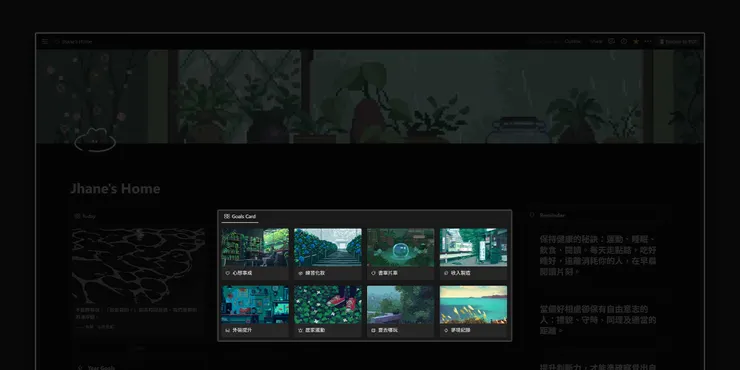Image resolution: width=740 pixels, height=370 pixels.
Task: Click the title under the rainy hillside card
Action: click(x=388, y=330)
